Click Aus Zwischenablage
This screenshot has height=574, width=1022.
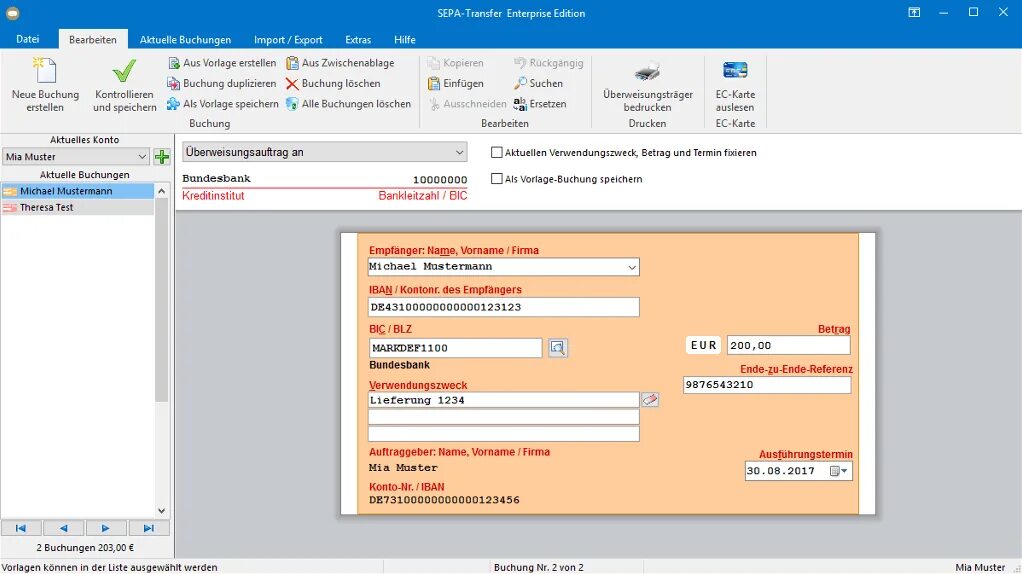coord(340,63)
